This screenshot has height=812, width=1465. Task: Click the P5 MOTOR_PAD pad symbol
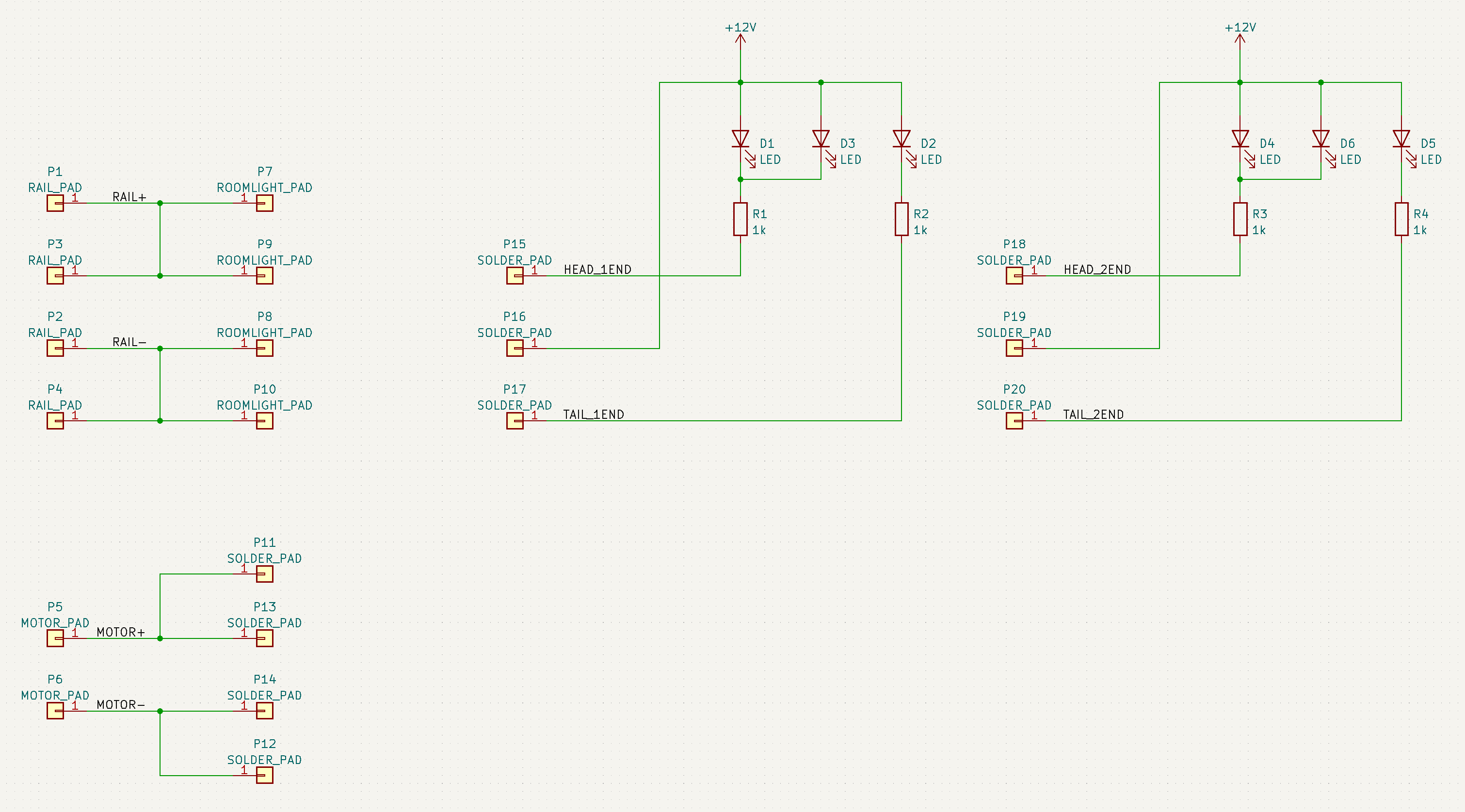click(55, 638)
